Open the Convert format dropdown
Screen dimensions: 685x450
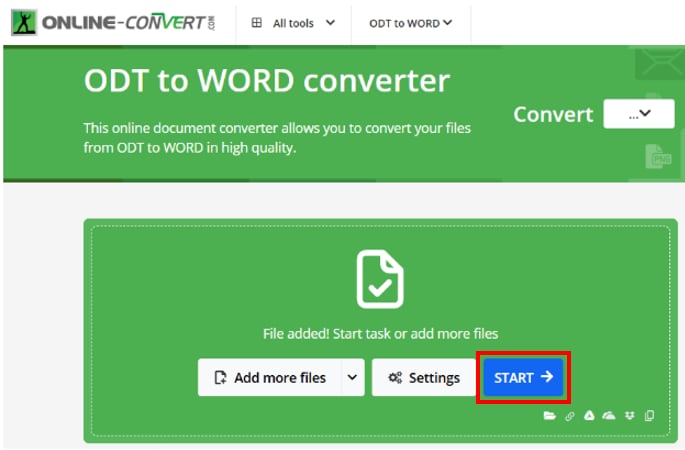pos(639,114)
